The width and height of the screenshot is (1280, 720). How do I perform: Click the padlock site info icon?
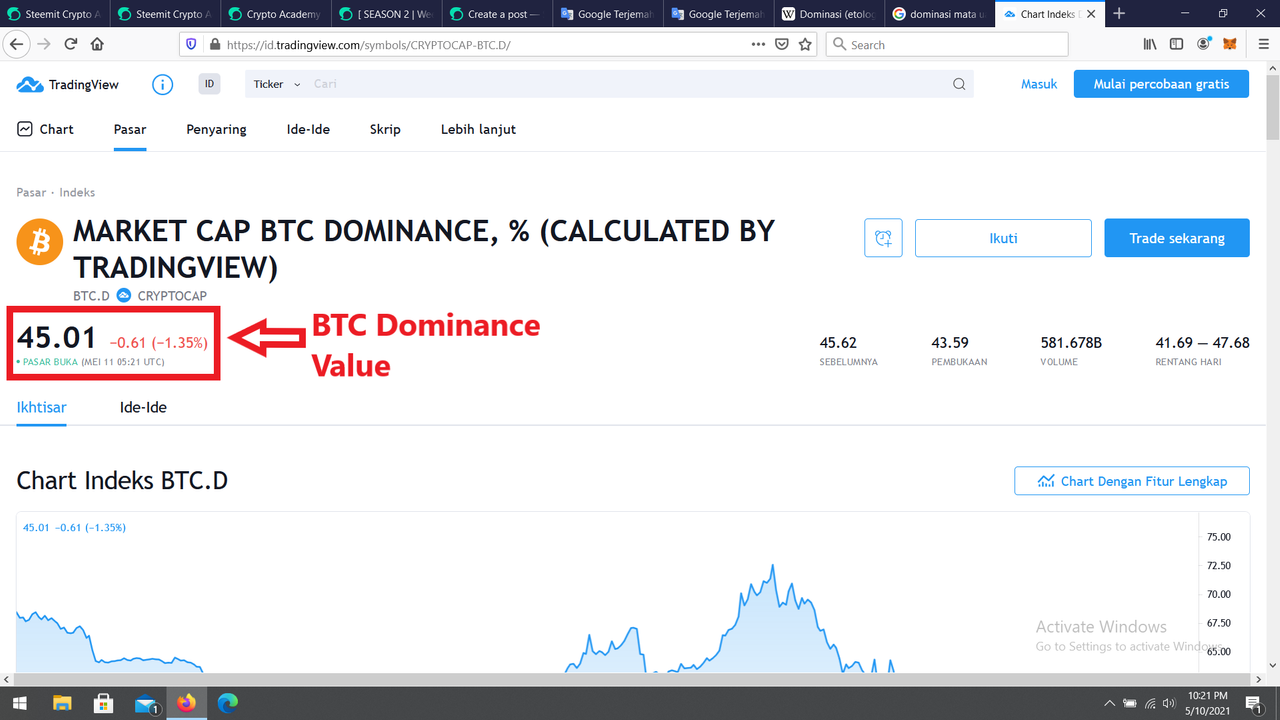coord(214,45)
